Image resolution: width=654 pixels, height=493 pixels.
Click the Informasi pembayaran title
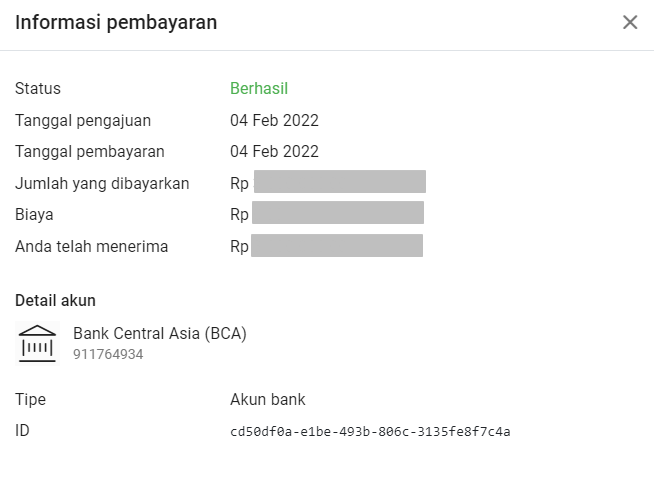116,22
